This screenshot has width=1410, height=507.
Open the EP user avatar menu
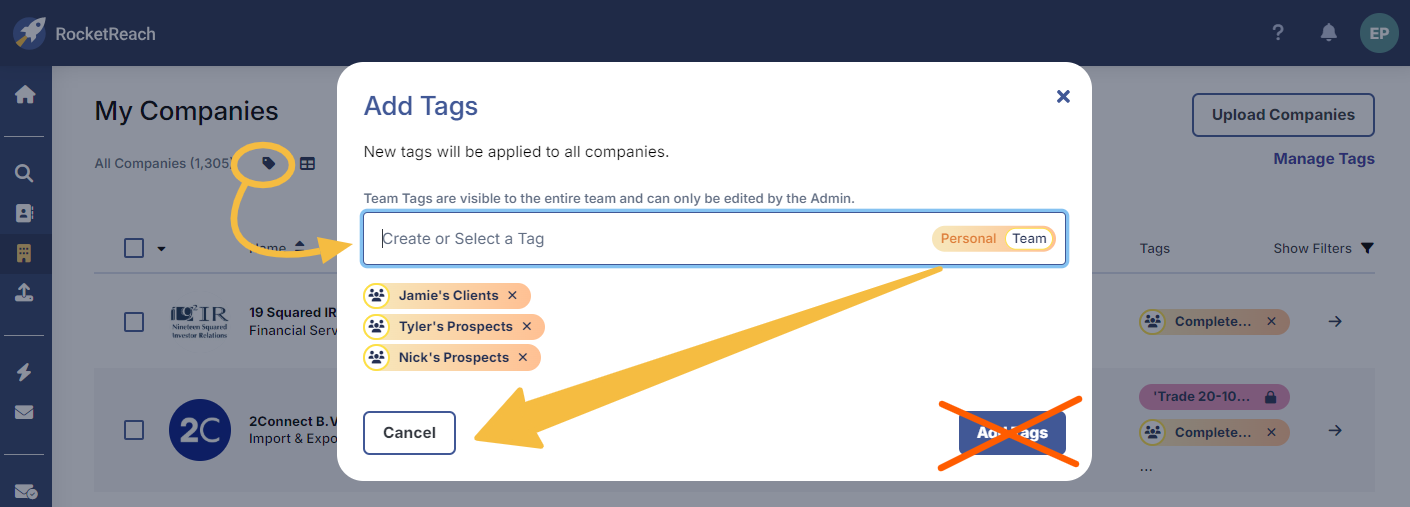click(x=1379, y=33)
